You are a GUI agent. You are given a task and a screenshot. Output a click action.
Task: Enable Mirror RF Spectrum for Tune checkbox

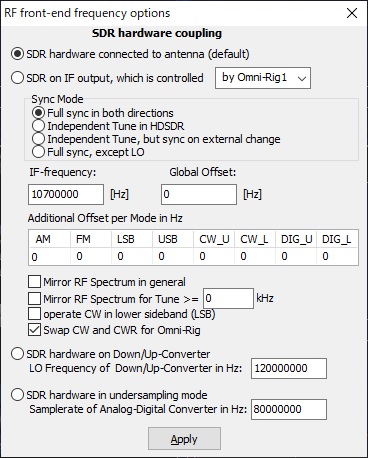(x=35, y=298)
